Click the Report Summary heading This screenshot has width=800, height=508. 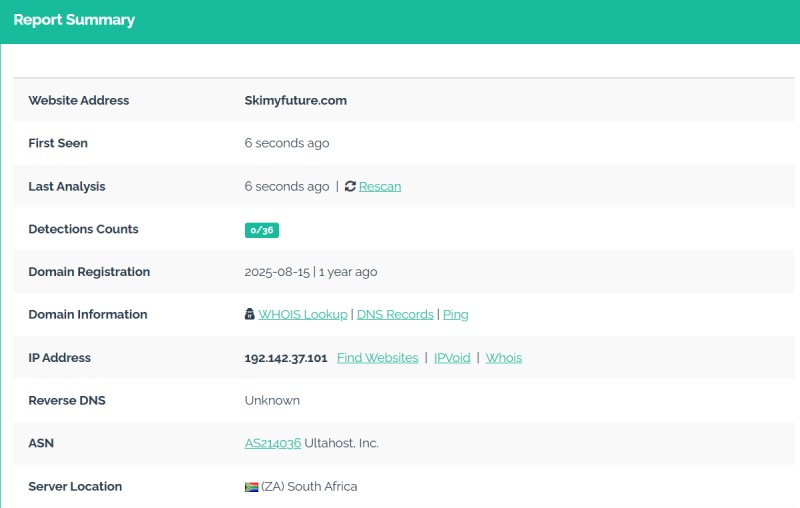(x=74, y=20)
